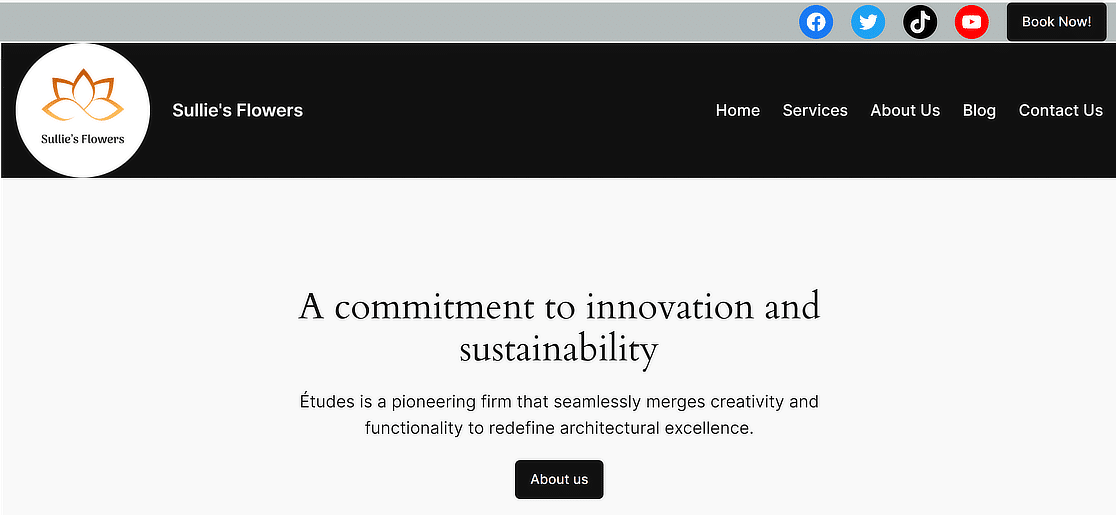Select About Us in the navigation bar
The height and width of the screenshot is (515, 1116).
click(x=905, y=110)
